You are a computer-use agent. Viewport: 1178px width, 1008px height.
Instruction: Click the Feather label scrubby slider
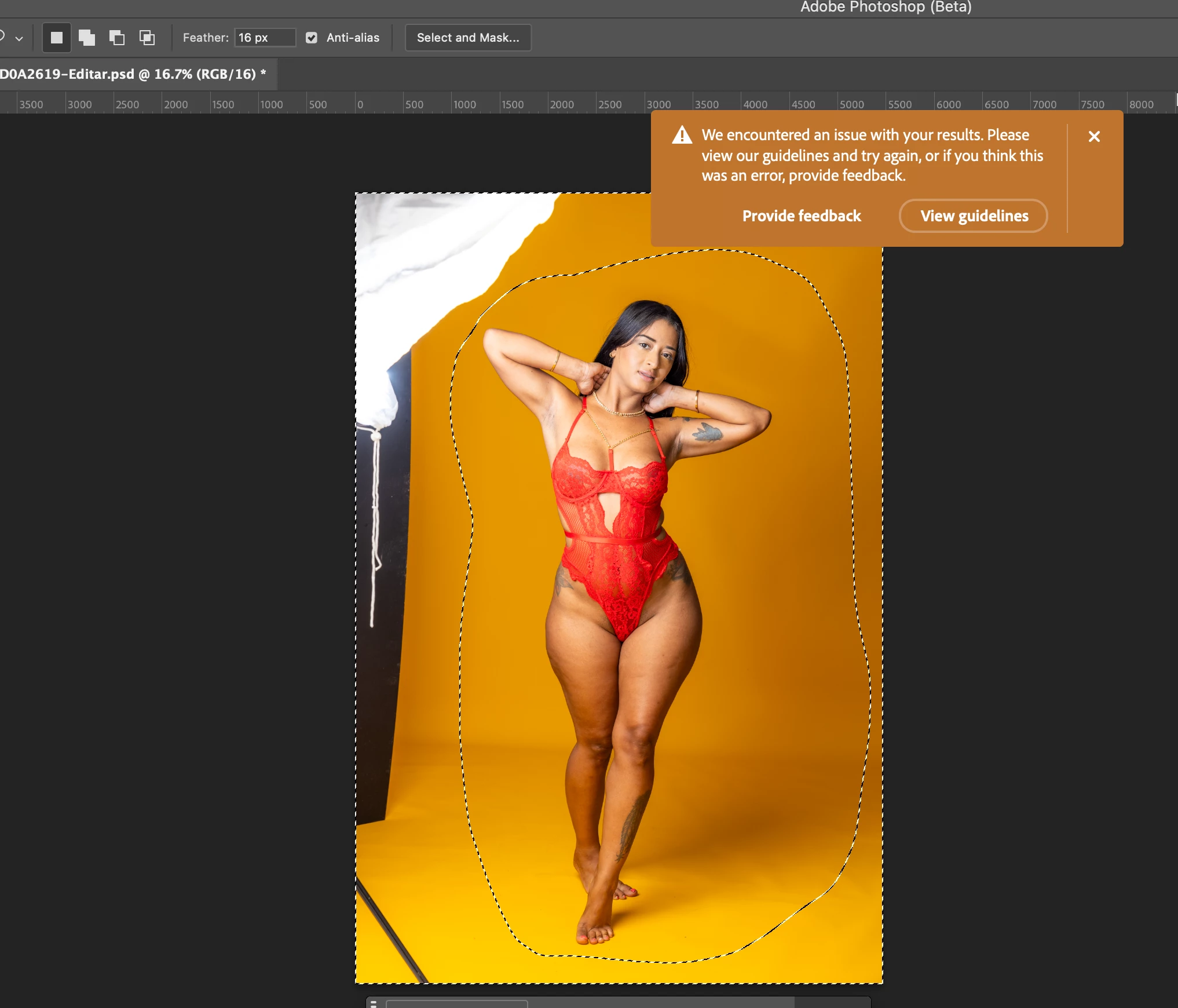[x=206, y=38]
